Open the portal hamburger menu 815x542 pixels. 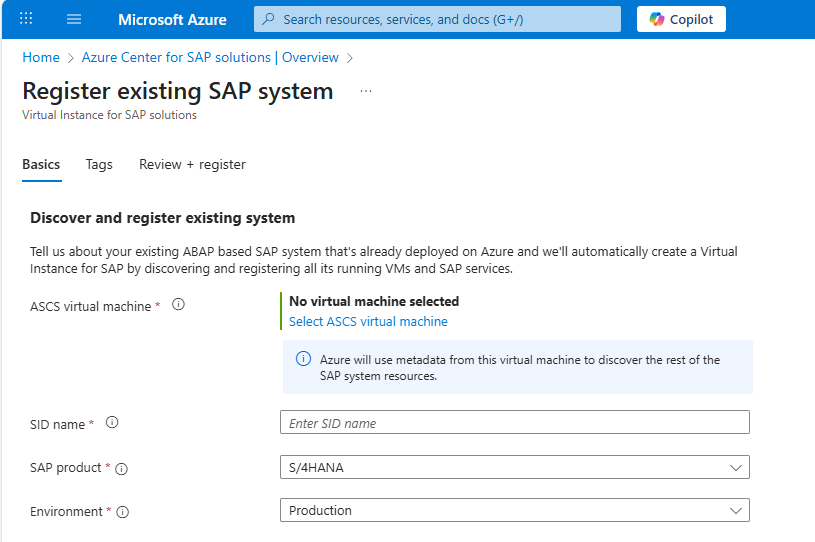coord(74,19)
